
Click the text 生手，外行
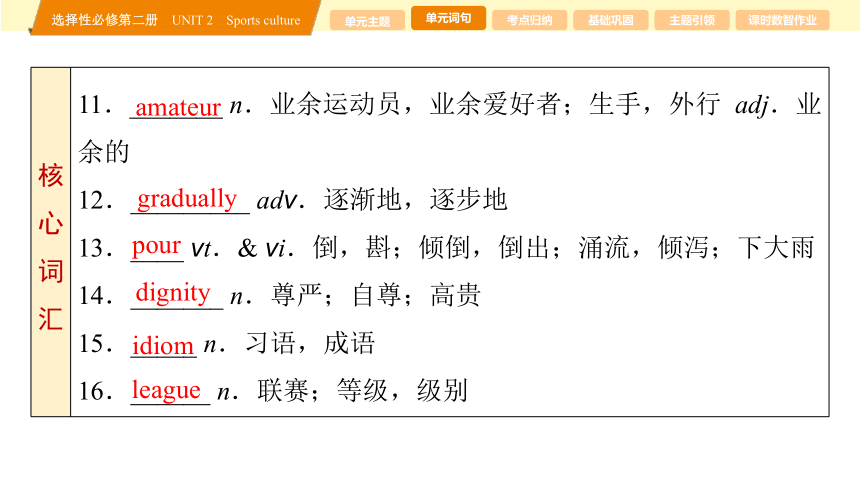[655, 104]
